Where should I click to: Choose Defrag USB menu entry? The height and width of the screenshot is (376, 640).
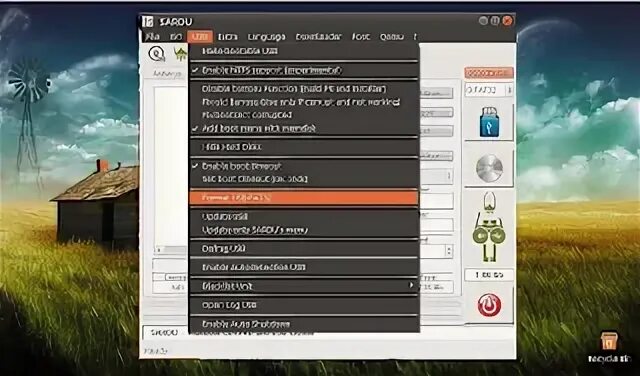(304, 248)
